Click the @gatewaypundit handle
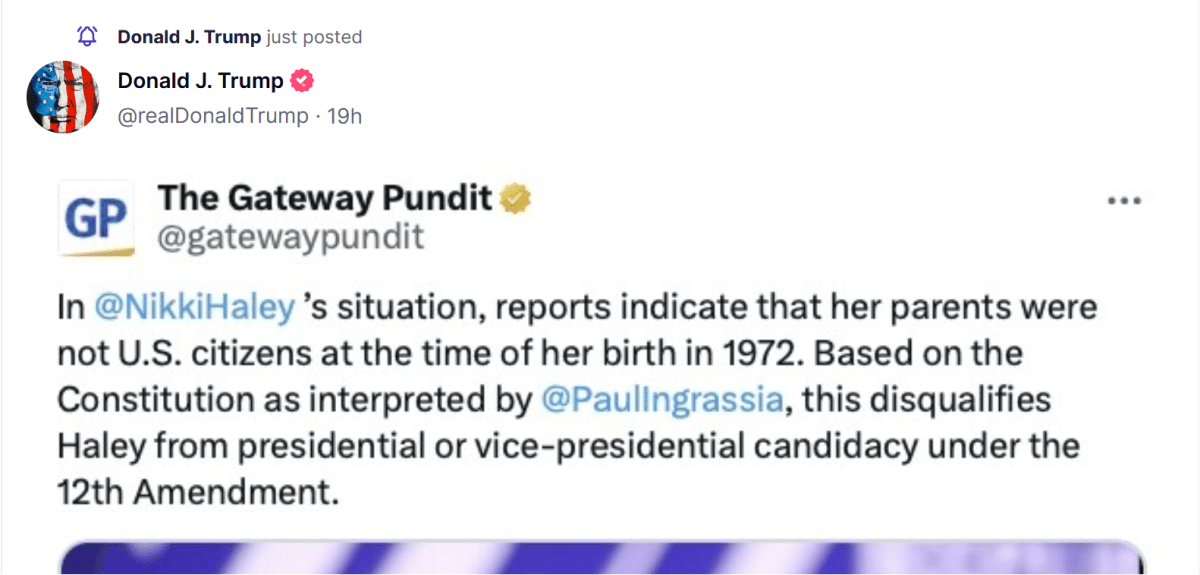 [x=291, y=237]
